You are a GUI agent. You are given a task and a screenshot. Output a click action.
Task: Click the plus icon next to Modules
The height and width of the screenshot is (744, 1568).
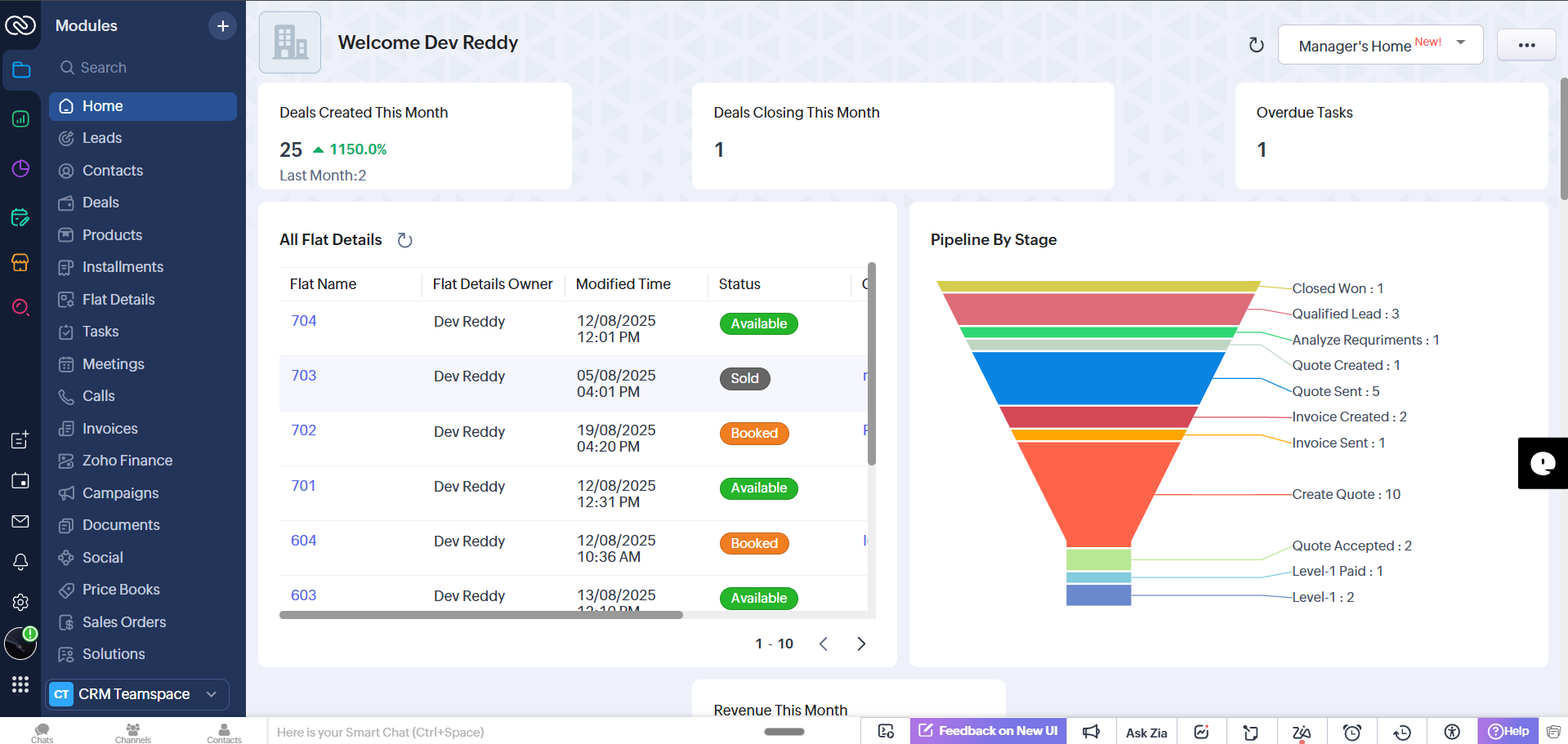coord(222,26)
